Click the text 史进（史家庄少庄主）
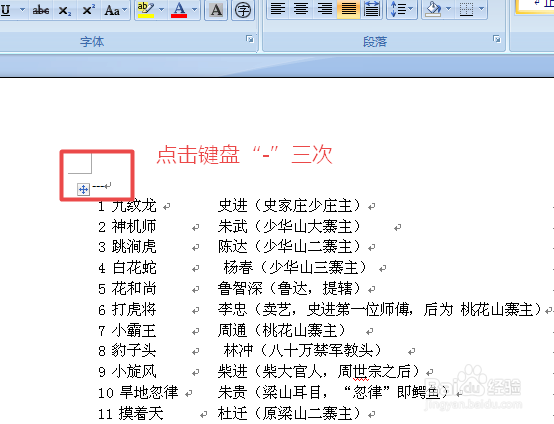This screenshot has width=554, height=424. coord(289,206)
